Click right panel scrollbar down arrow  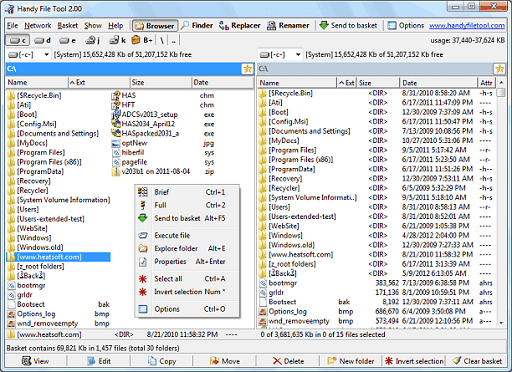[501, 323]
